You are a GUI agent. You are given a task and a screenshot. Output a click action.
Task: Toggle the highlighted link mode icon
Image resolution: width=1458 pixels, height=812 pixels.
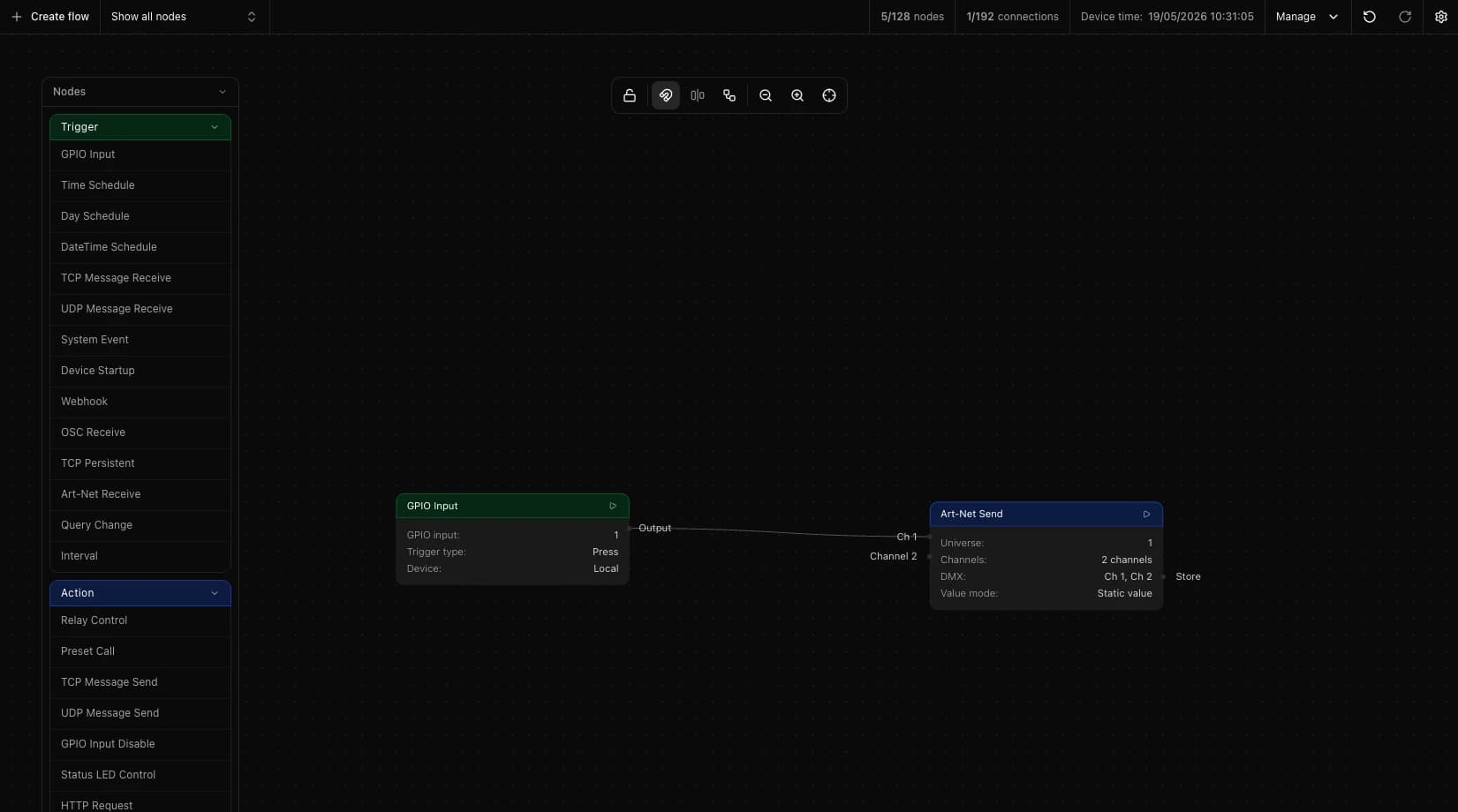666,95
